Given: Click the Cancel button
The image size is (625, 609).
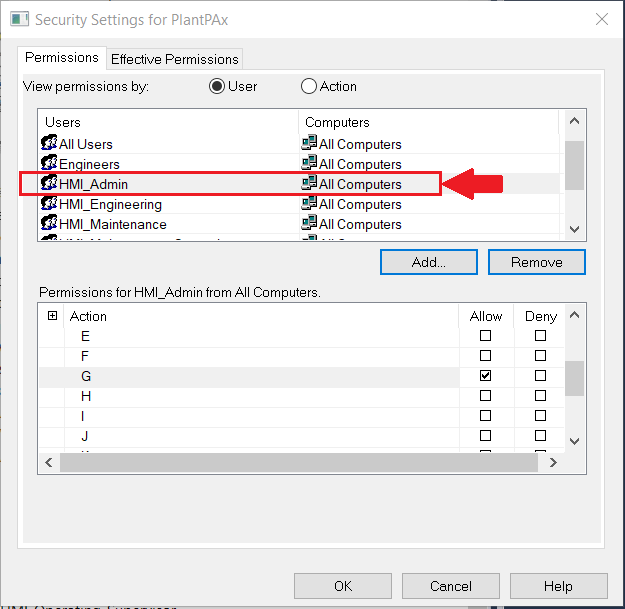Looking at the screenshot, I should coord(451,586).
